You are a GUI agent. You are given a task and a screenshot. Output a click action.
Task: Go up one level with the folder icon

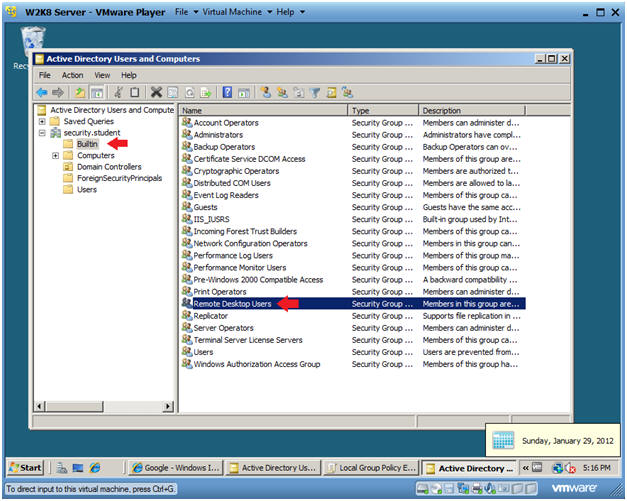(x=80, y=93)
